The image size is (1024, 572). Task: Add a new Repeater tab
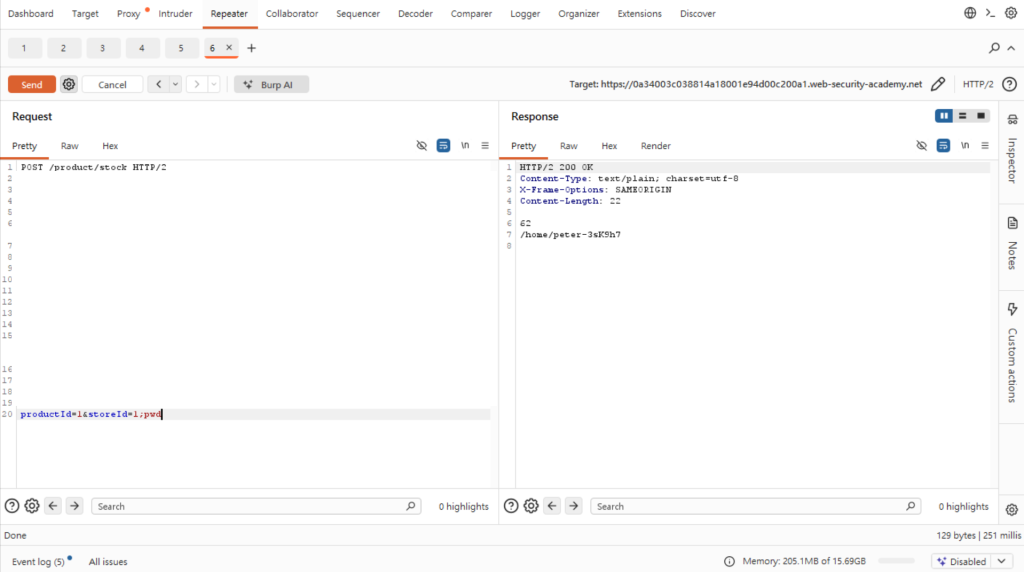click(x=251, y=48)
